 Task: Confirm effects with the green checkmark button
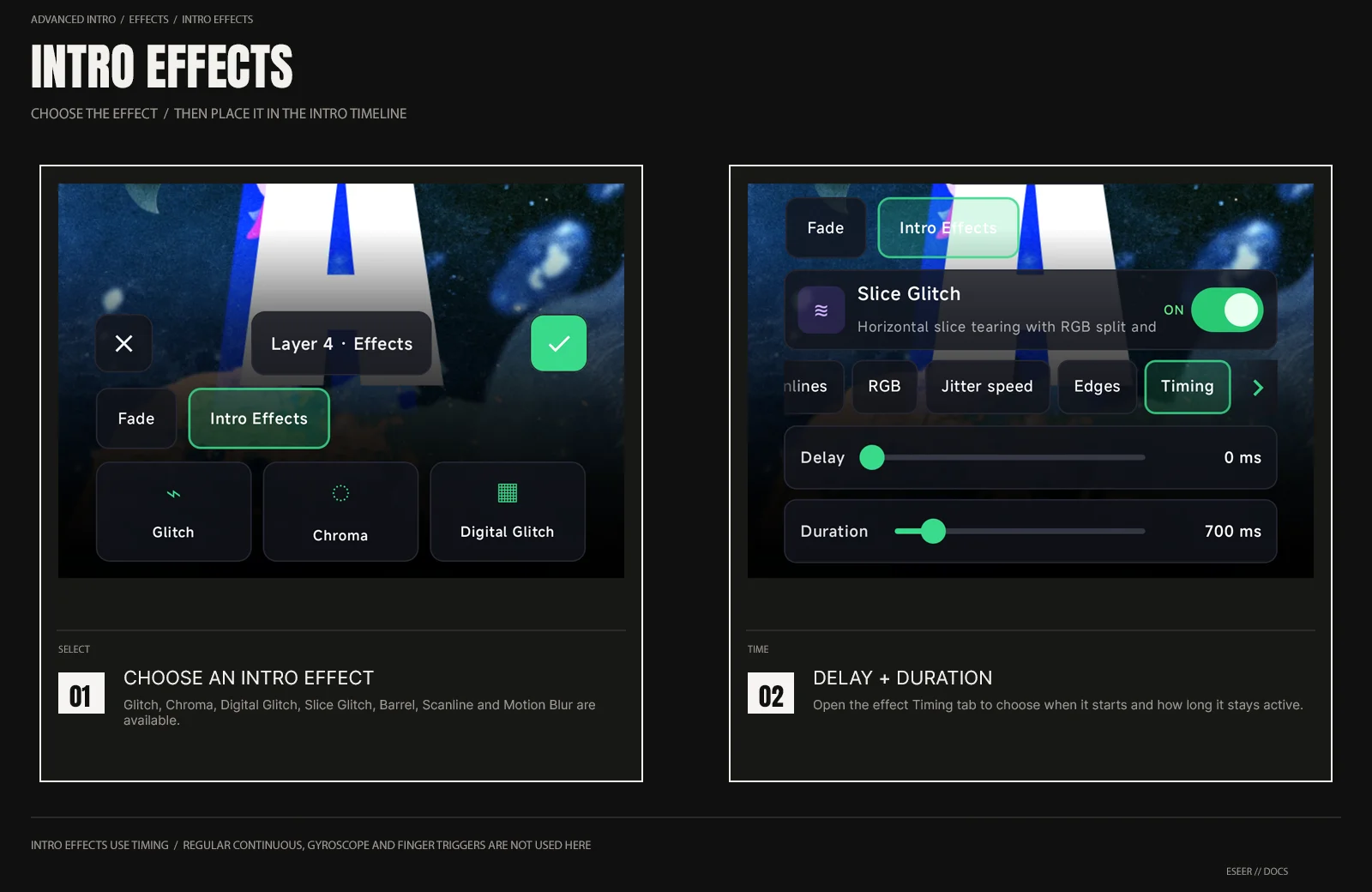coord(558,344)
